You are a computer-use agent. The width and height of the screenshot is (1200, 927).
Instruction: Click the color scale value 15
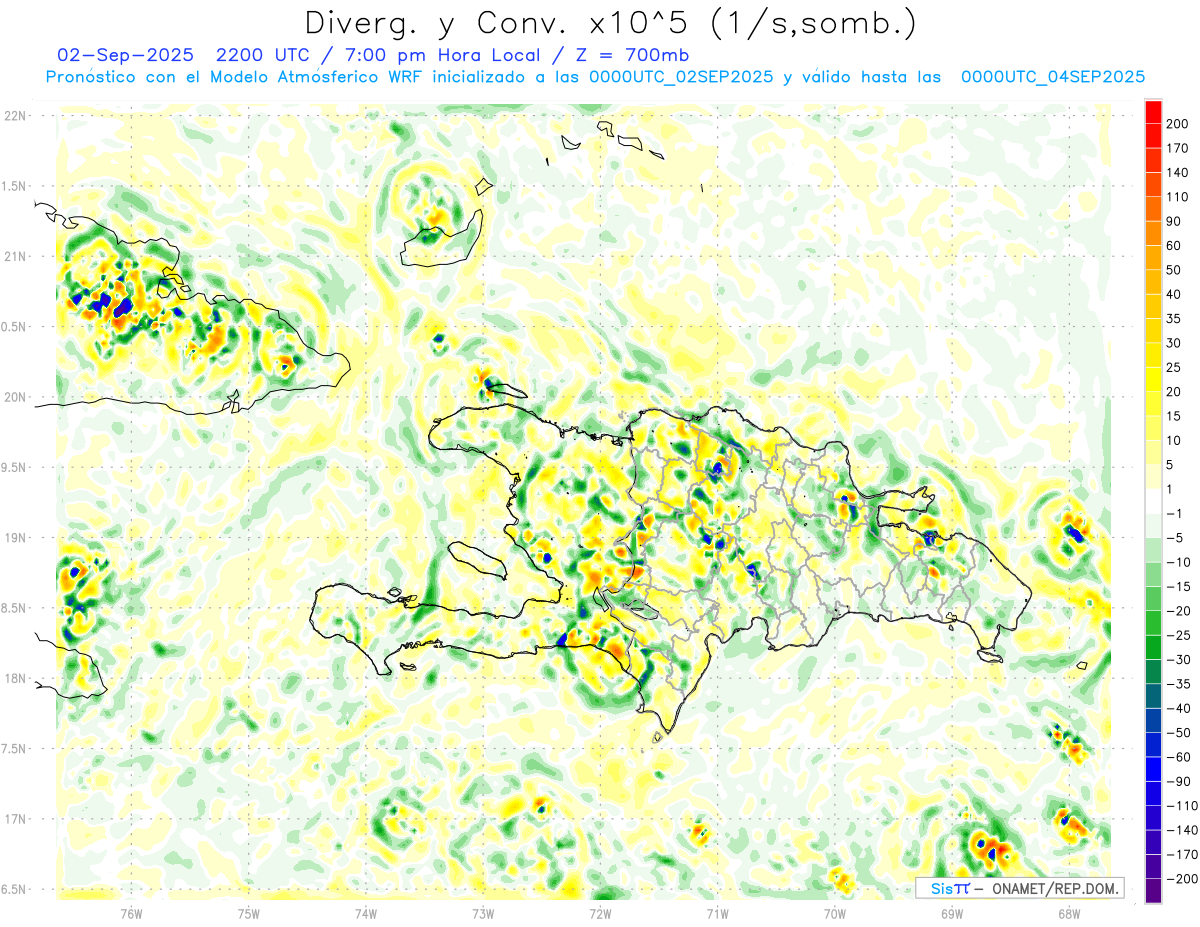click(1176, 416)
